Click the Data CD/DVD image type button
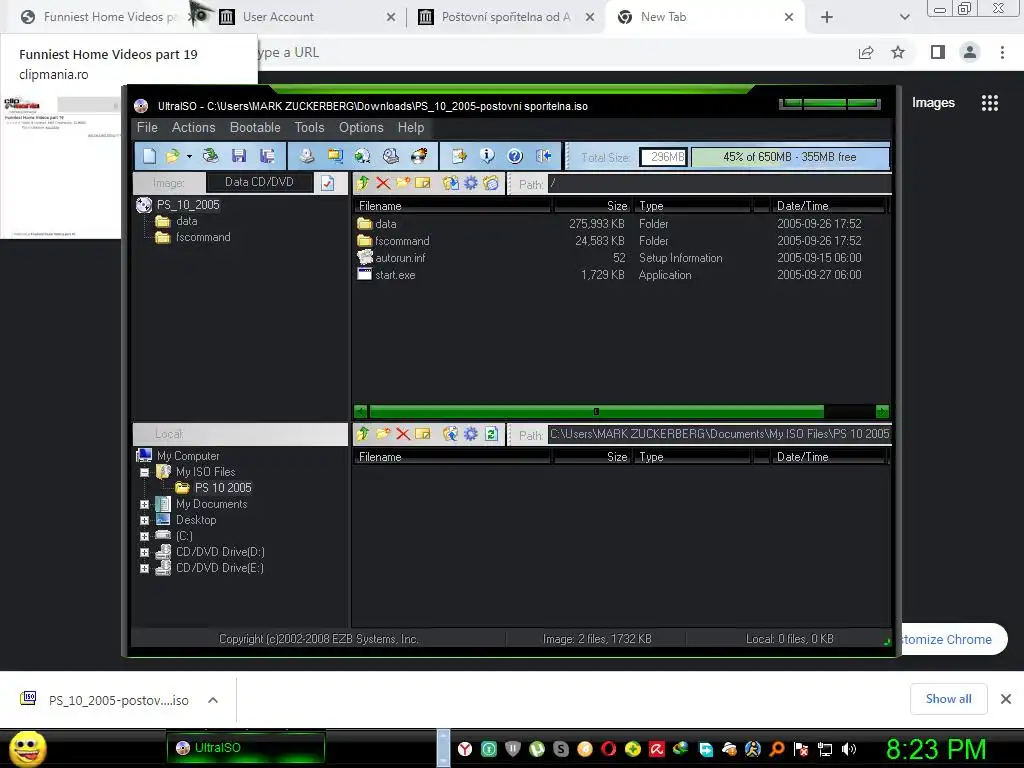 [259, 182]
